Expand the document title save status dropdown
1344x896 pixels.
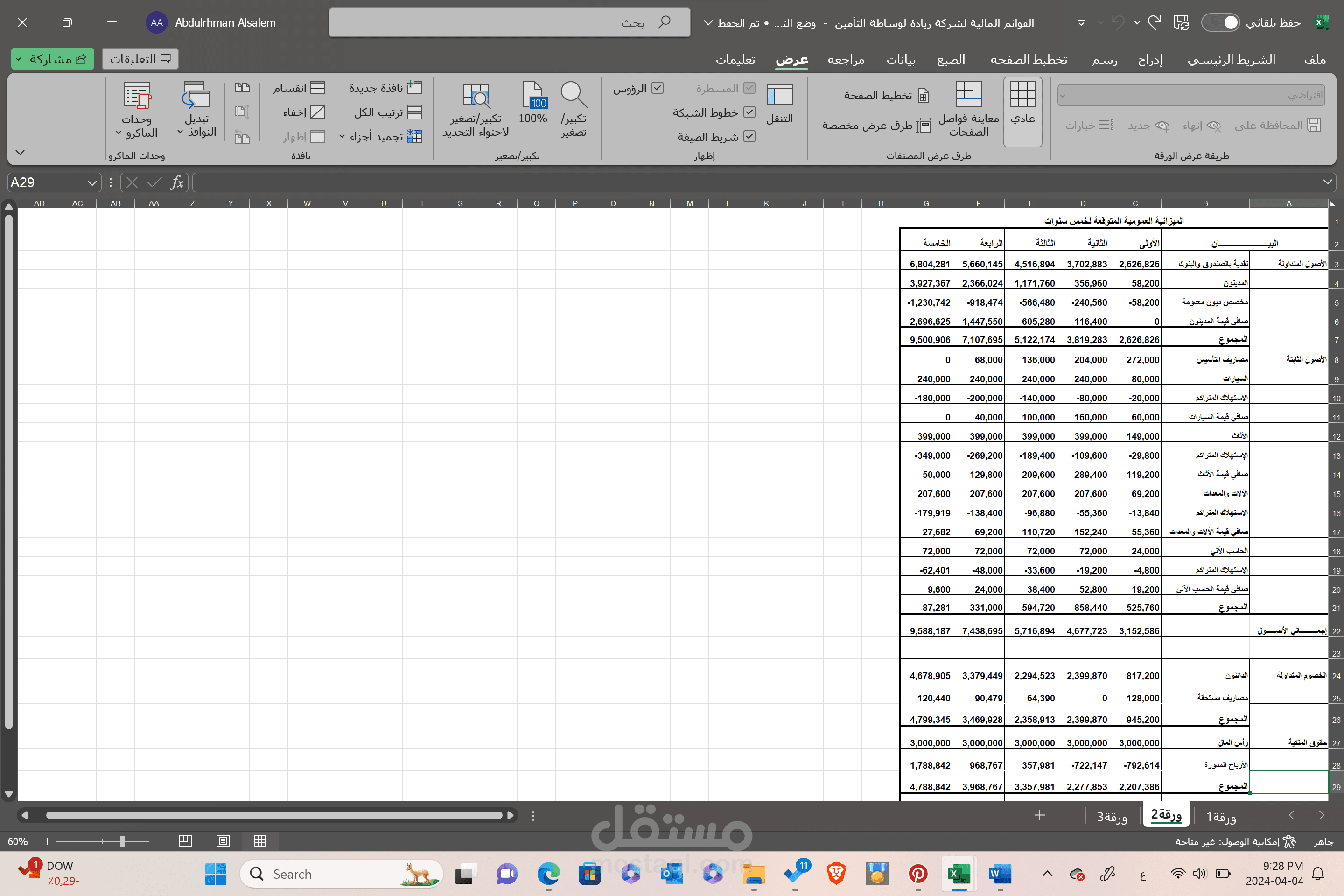(x=708, y=23)
